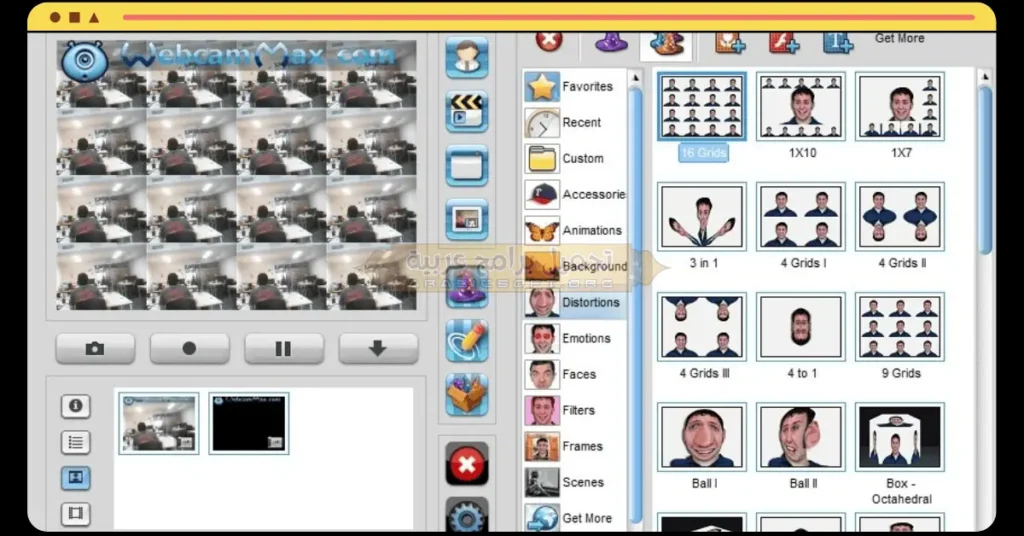This screenshot has height=536, width=1024.
Task: Click Get More in category list
Action: (x=575, y=518)
